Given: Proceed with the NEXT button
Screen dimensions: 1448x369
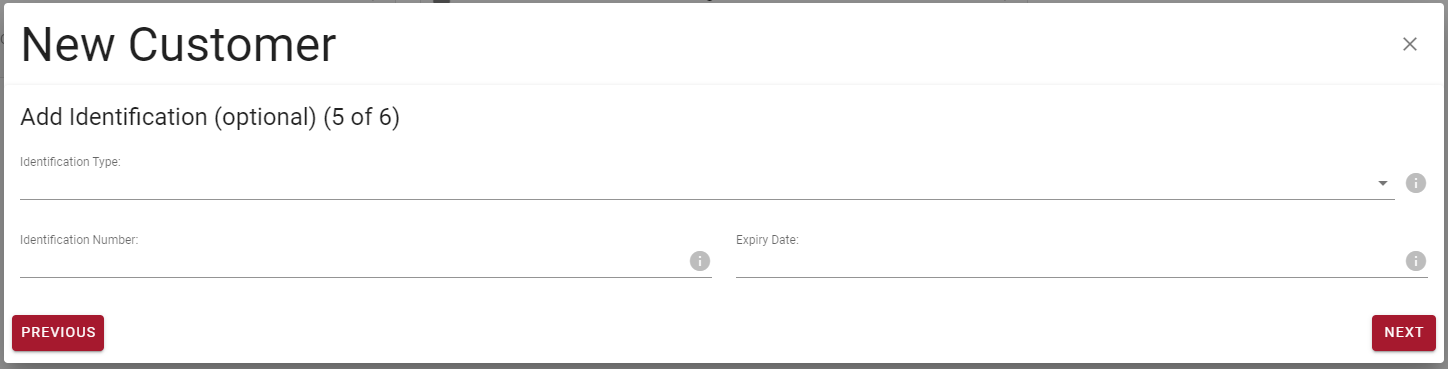Looking at the screenshot, I should 1404,333.
